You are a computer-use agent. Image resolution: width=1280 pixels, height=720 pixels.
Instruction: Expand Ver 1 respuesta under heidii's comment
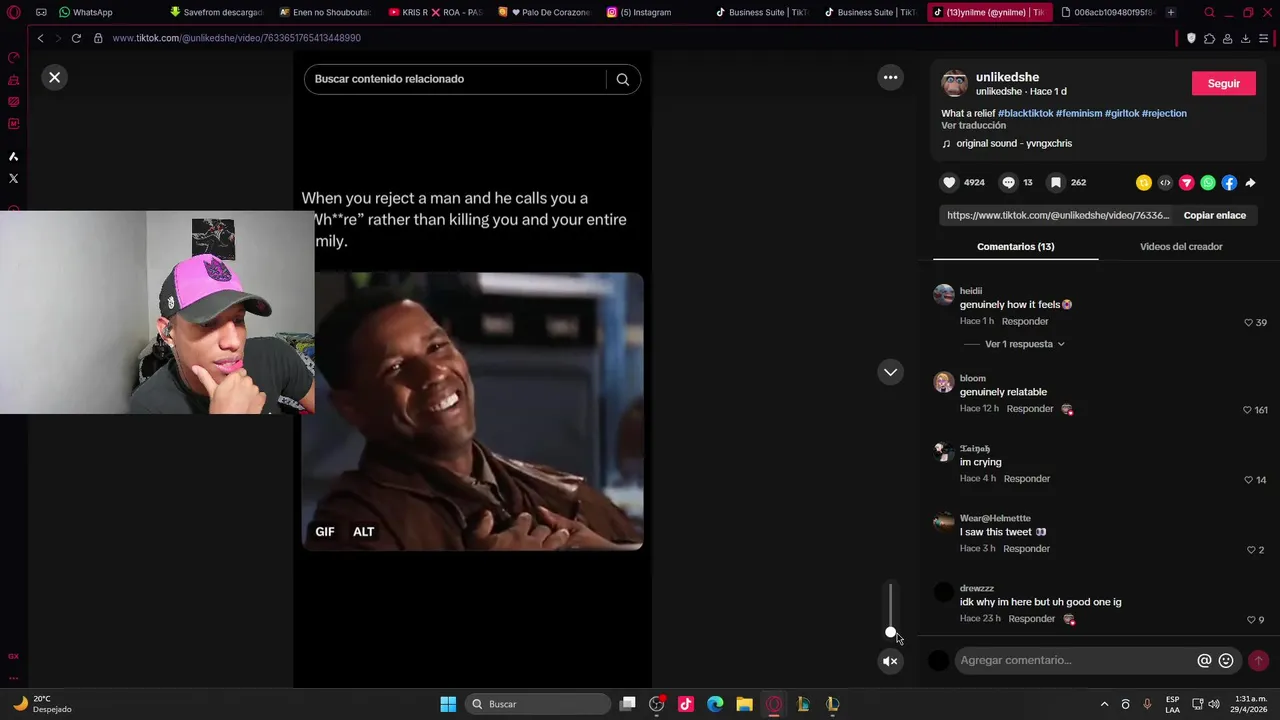[1024, 344]
